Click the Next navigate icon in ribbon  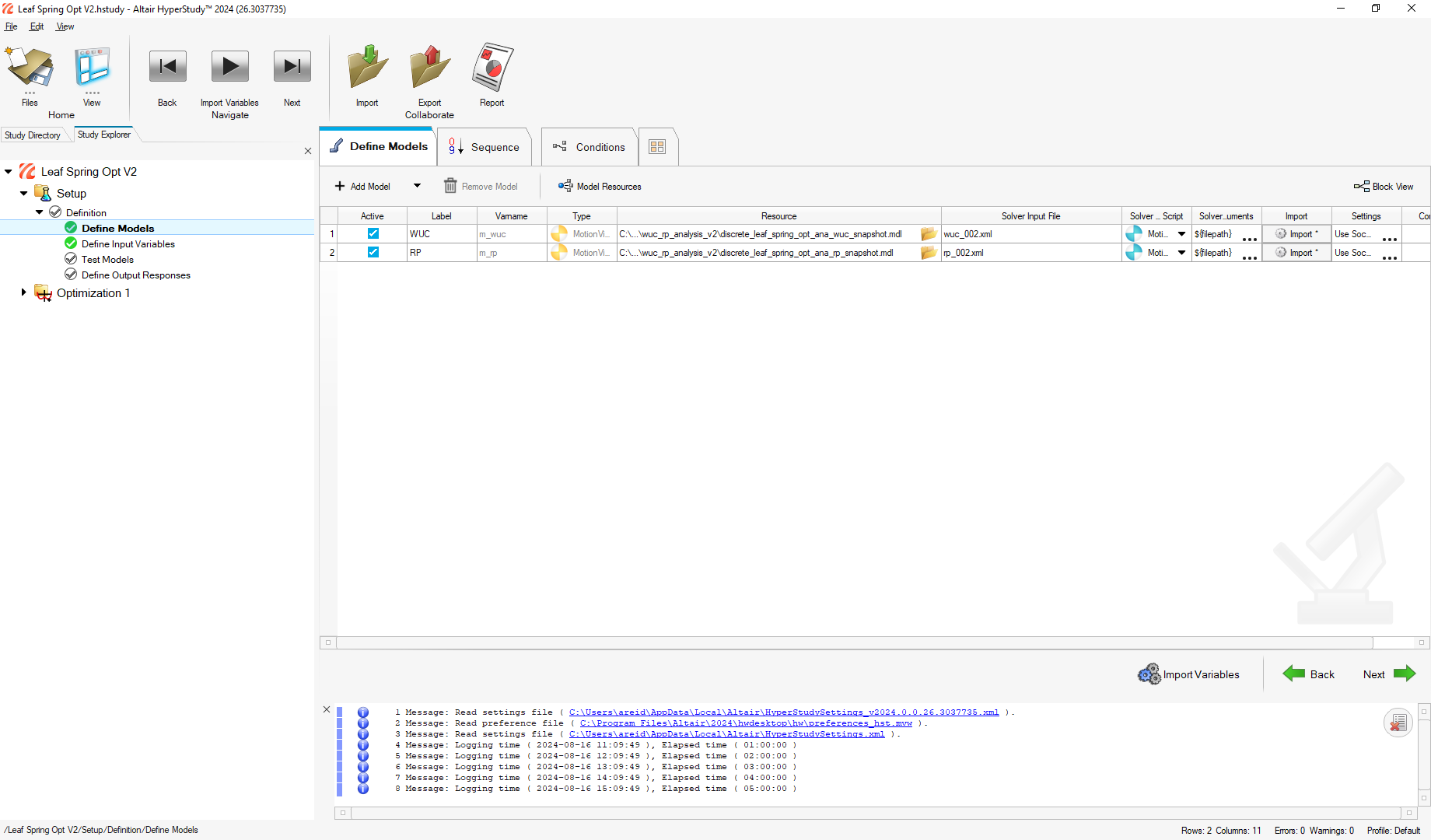pyautogui.click(x=292, y=67)
